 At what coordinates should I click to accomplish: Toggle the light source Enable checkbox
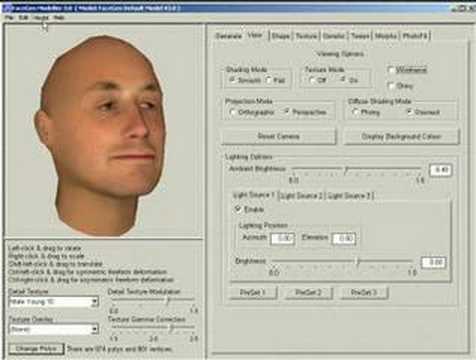coord(238,209)
